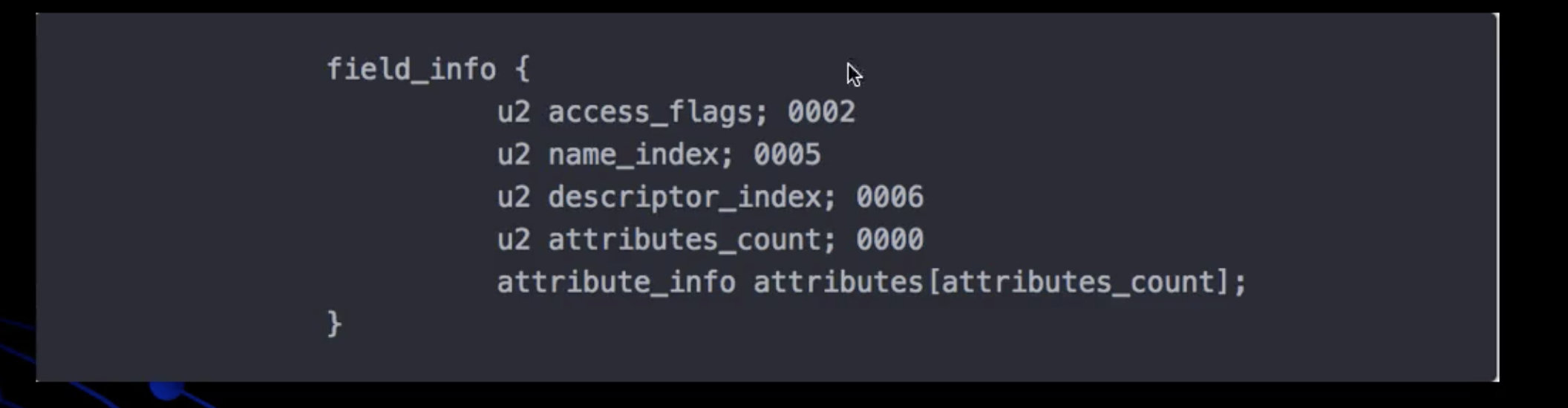
Task: Click the value 0006
Action: pos(889,197)
